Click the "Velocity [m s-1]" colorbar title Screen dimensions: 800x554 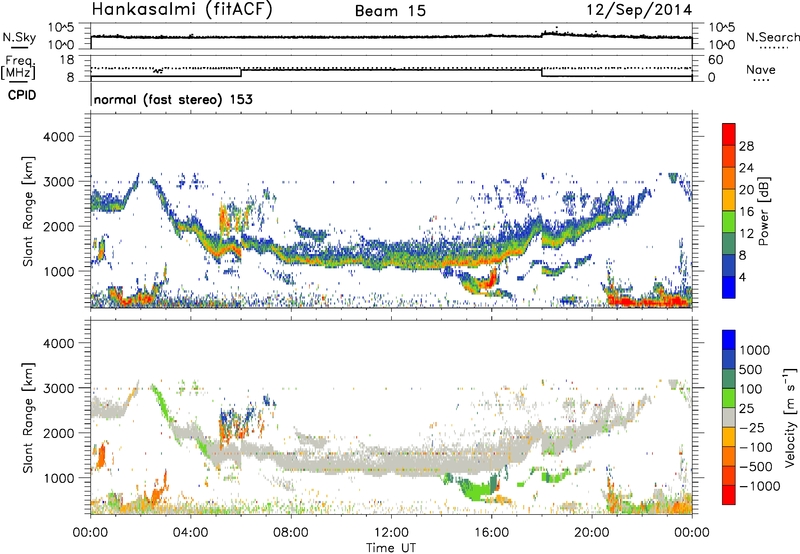790,417
